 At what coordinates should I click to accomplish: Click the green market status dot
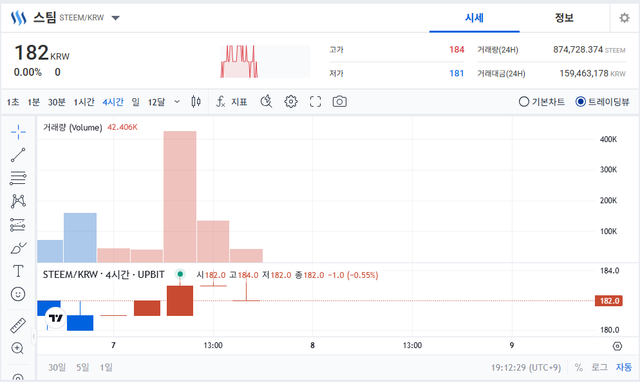click(180, 274)
